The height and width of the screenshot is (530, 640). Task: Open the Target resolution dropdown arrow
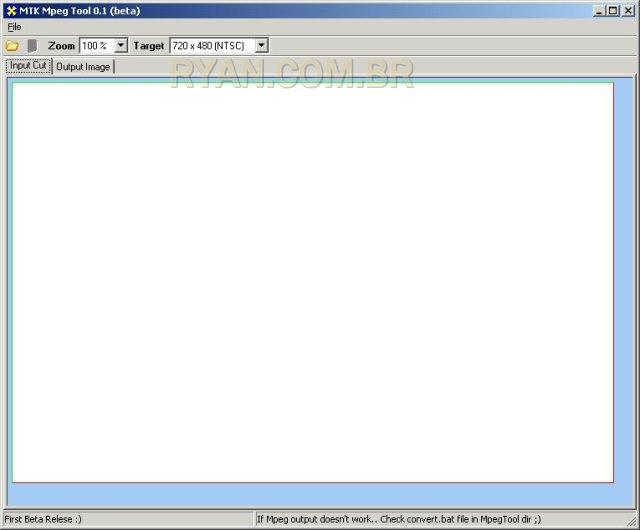click(261, 46)
